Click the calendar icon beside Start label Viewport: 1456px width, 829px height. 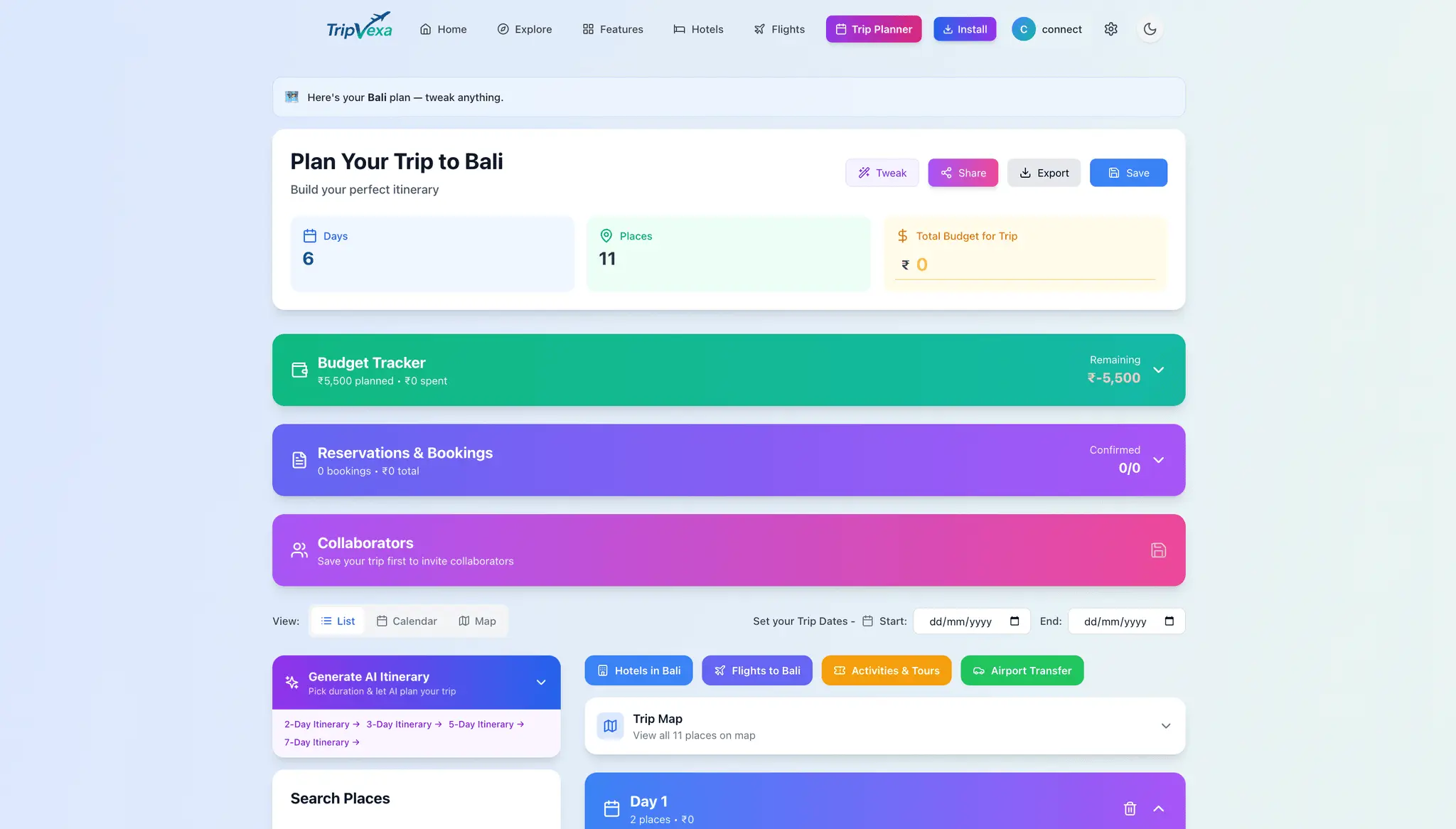pos(867,621)
